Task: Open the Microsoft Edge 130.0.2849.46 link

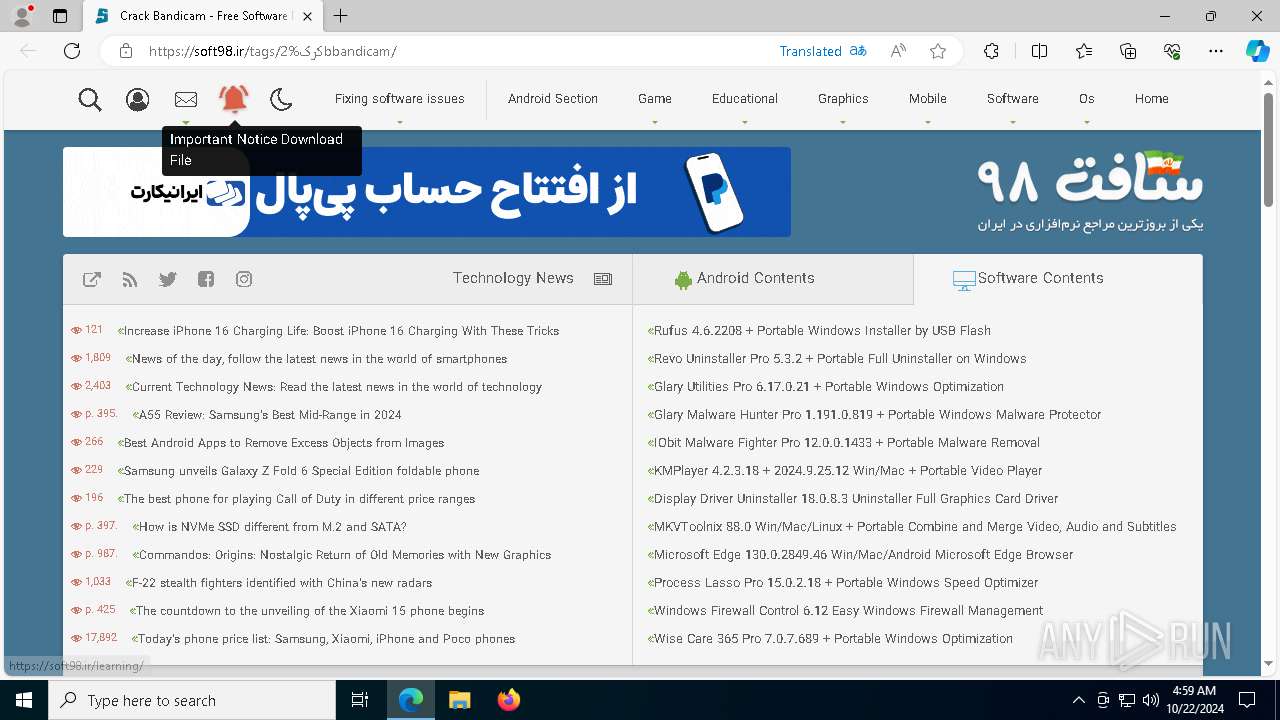Action: pos(863,555)
